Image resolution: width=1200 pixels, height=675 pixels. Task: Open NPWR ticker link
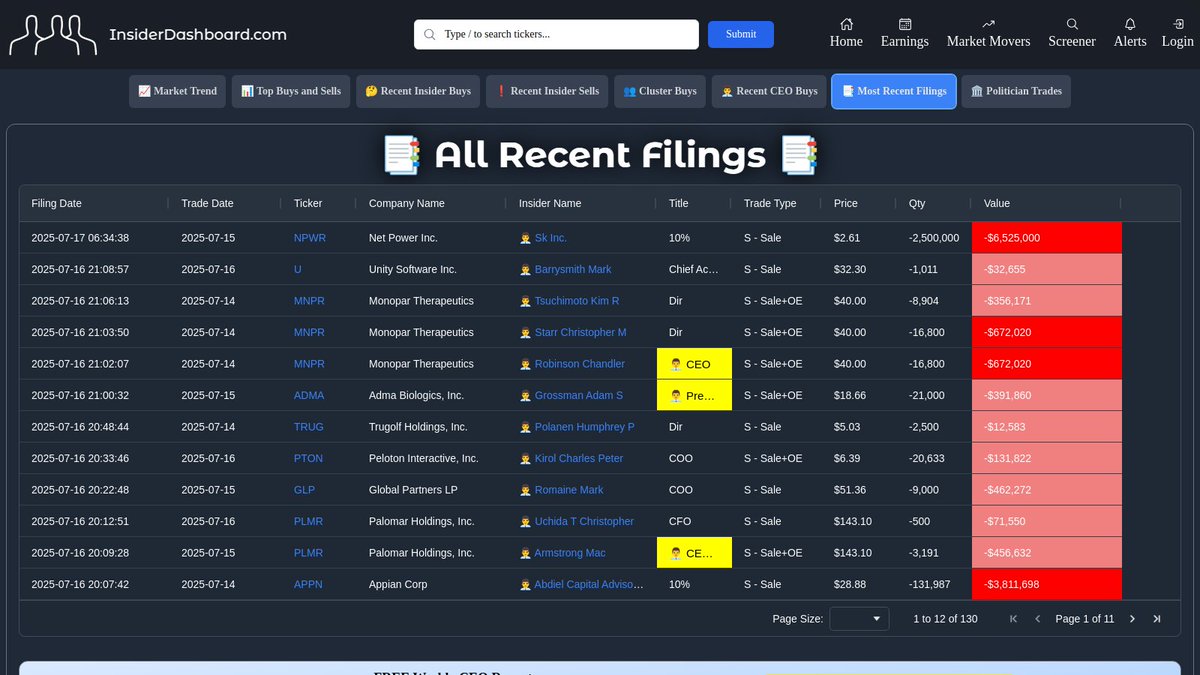tap(310, 238)
